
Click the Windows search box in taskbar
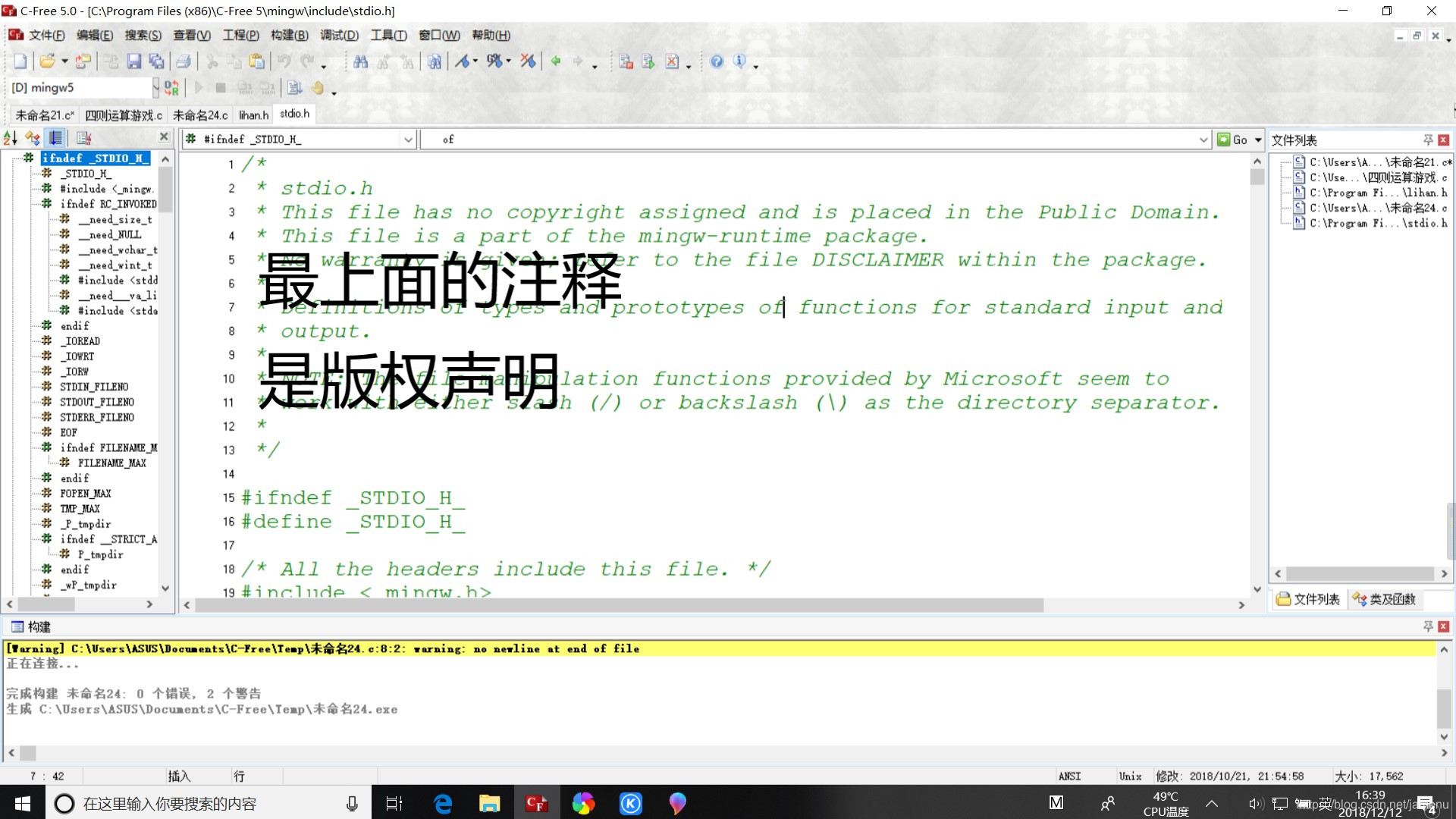pyautogui.click(x=208, y=804)
